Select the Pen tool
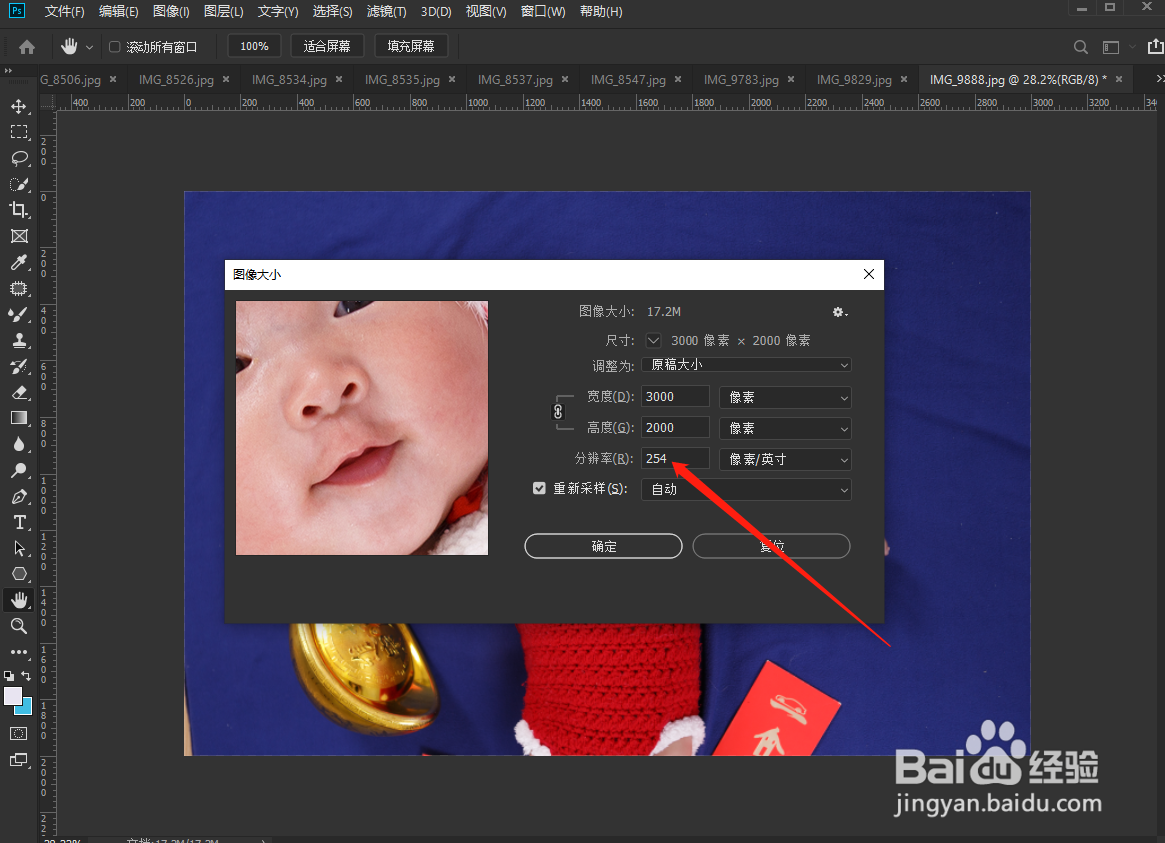Viewport: 1165px width, 843px height. pos(19,496)
